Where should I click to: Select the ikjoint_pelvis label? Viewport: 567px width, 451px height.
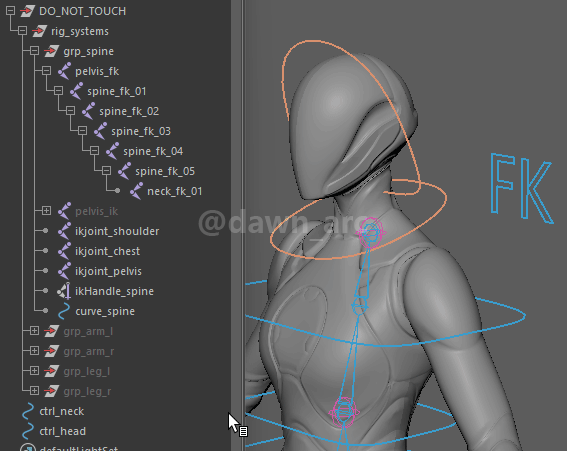(x=108, y=271)
